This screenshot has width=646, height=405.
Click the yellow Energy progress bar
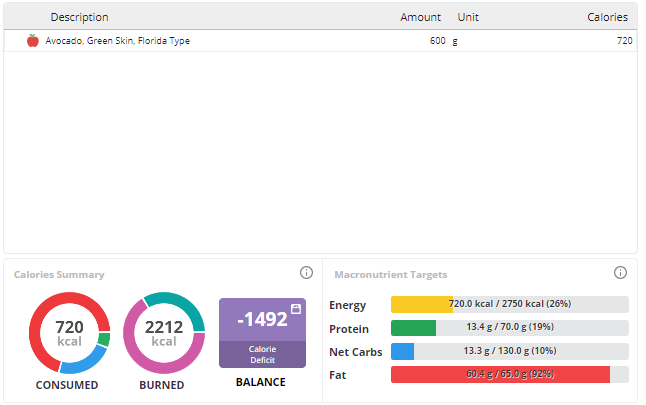[x=510, y=304]
